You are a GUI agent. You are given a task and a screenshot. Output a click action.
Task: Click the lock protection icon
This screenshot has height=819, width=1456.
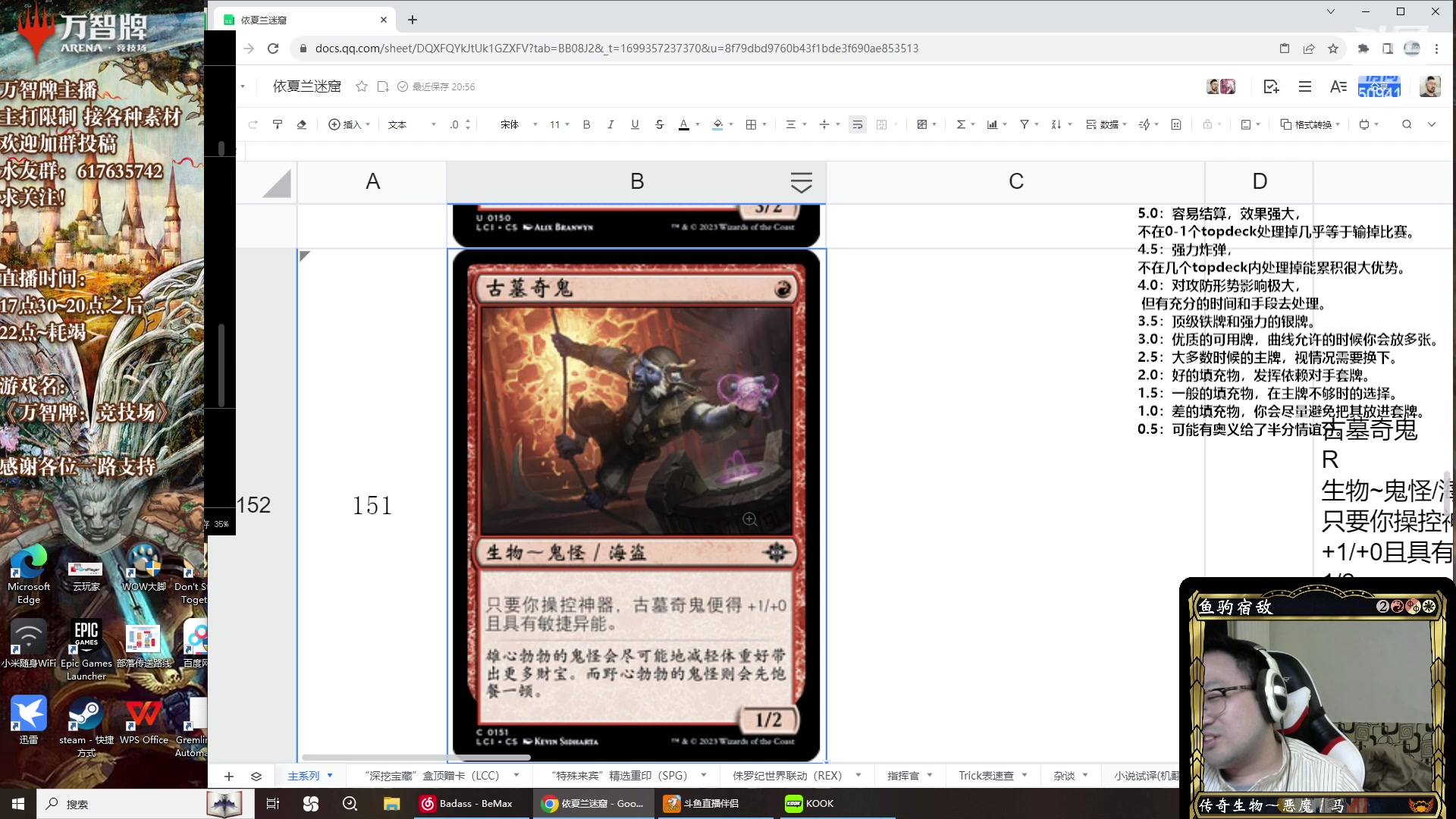point(1207,124)
